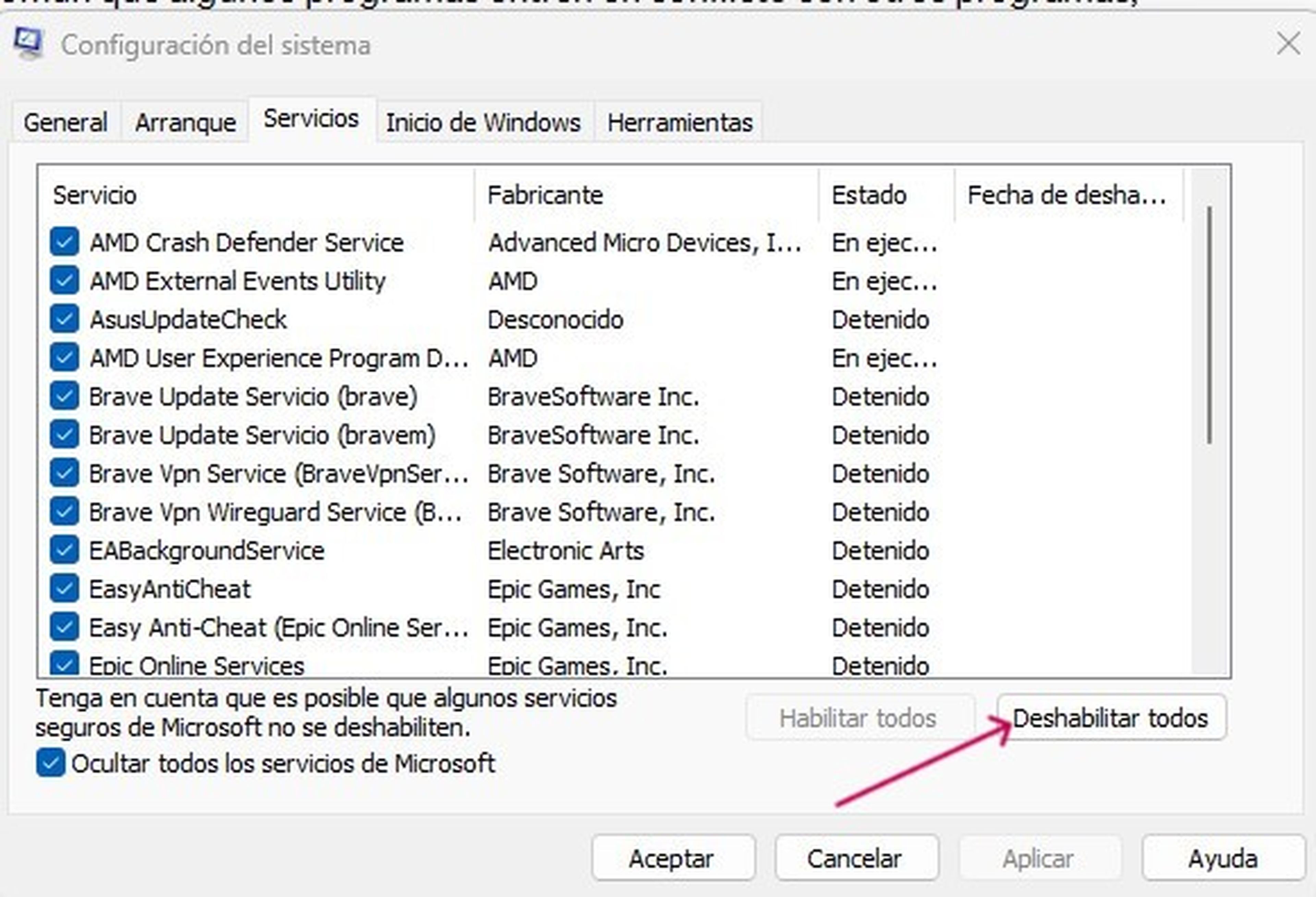Open the Arranque tab
This screenshot has height=897, width=1316.
tap(185, 122)
